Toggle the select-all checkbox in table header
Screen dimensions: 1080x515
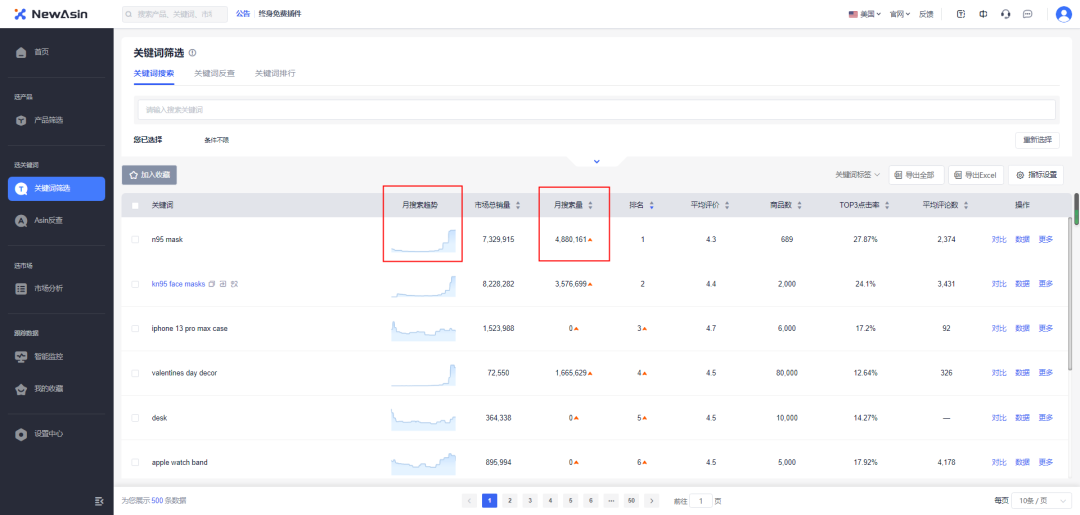click(136, 205)
